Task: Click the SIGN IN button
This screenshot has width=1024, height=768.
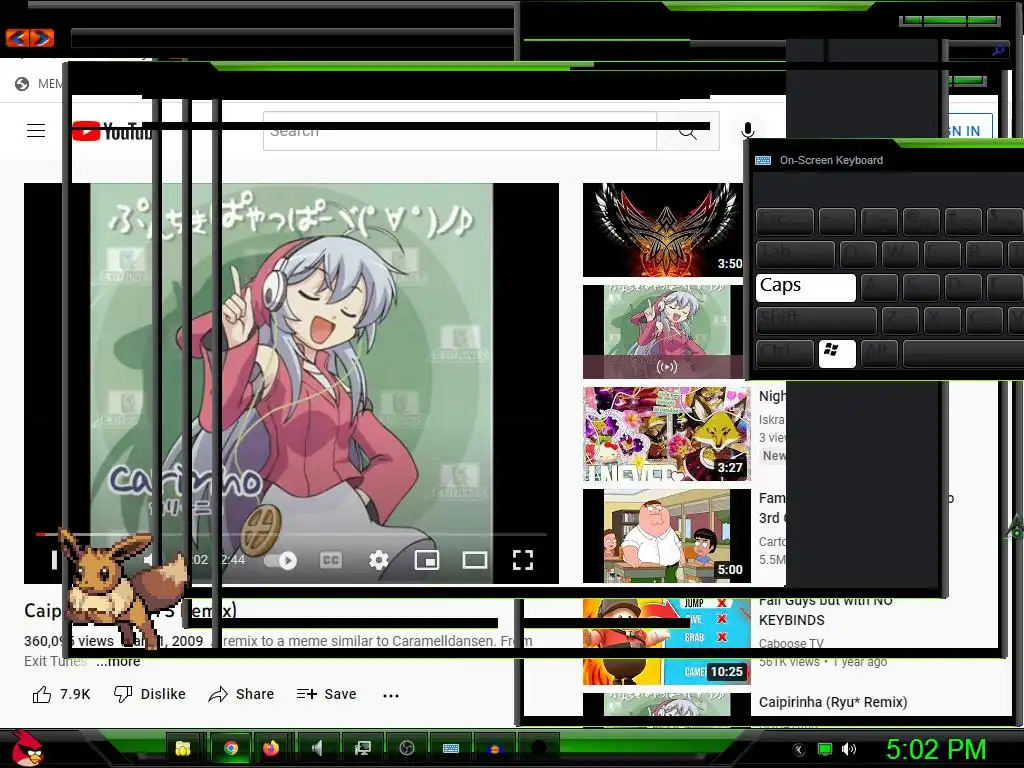Action: 969,131
